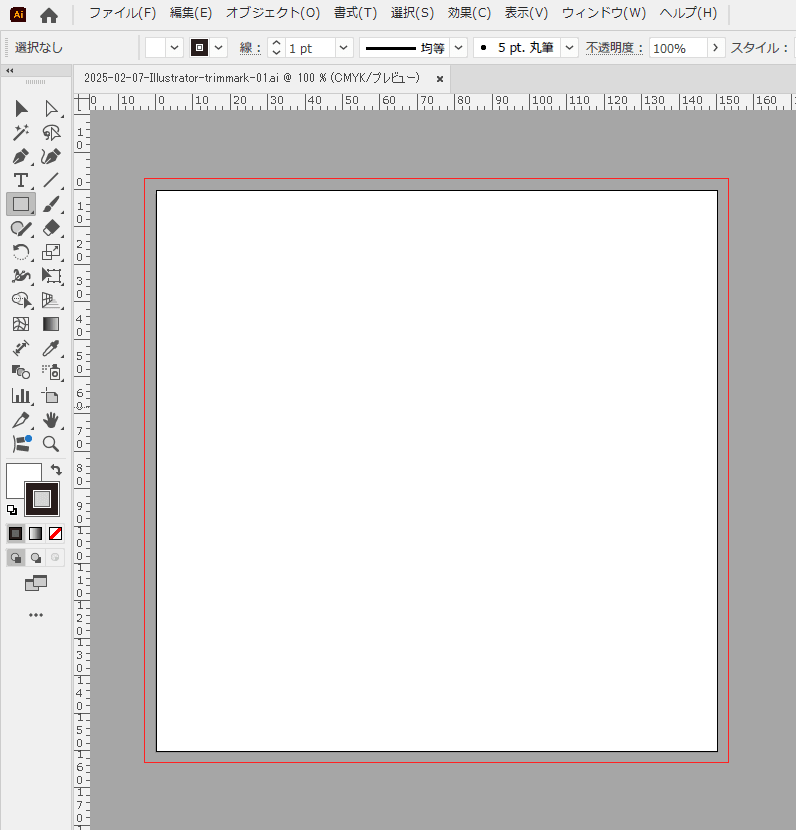Select the Eraser tool
The image size is (796, 830).
(51, 228)
